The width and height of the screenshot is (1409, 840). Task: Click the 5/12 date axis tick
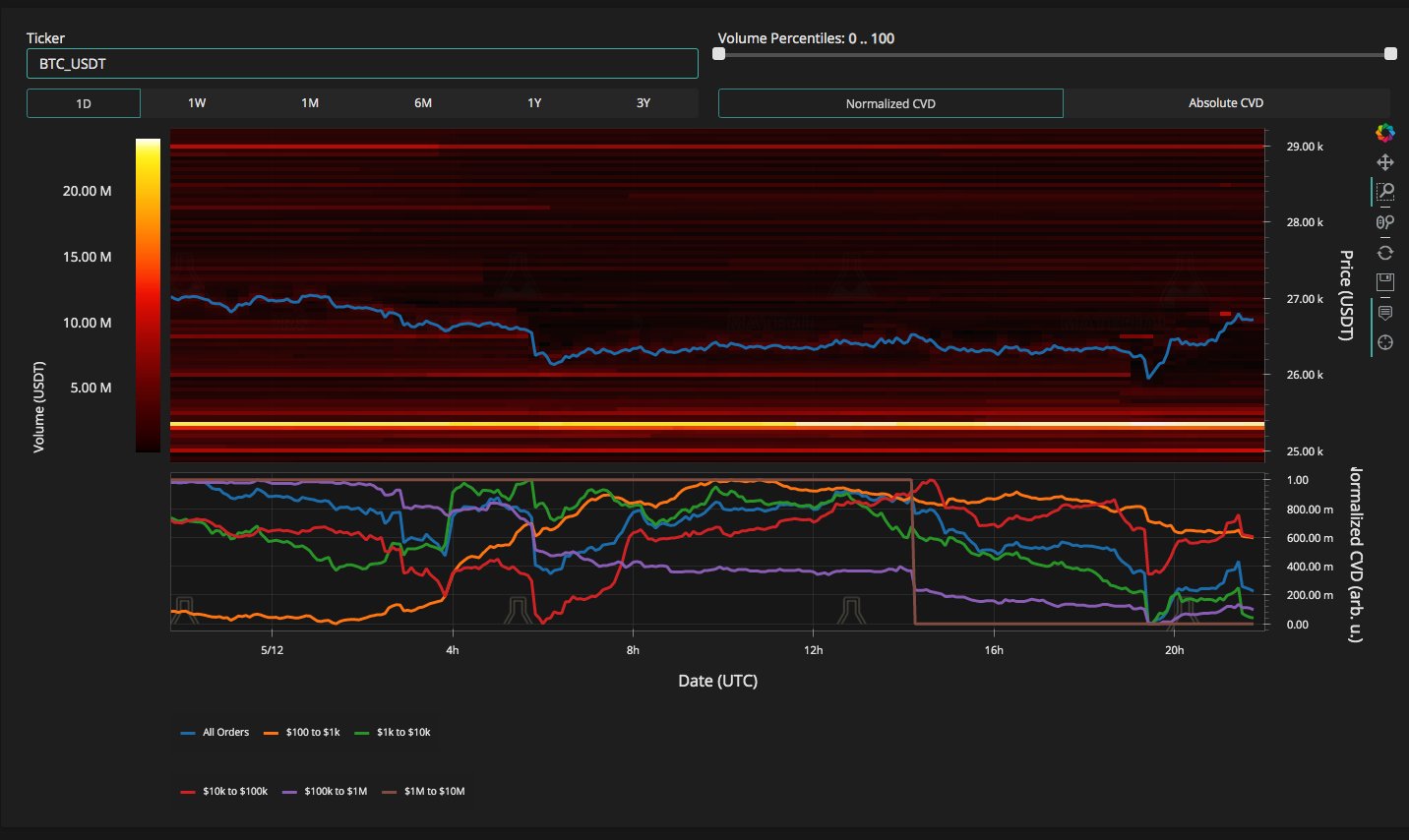click(x=273, y=650)
